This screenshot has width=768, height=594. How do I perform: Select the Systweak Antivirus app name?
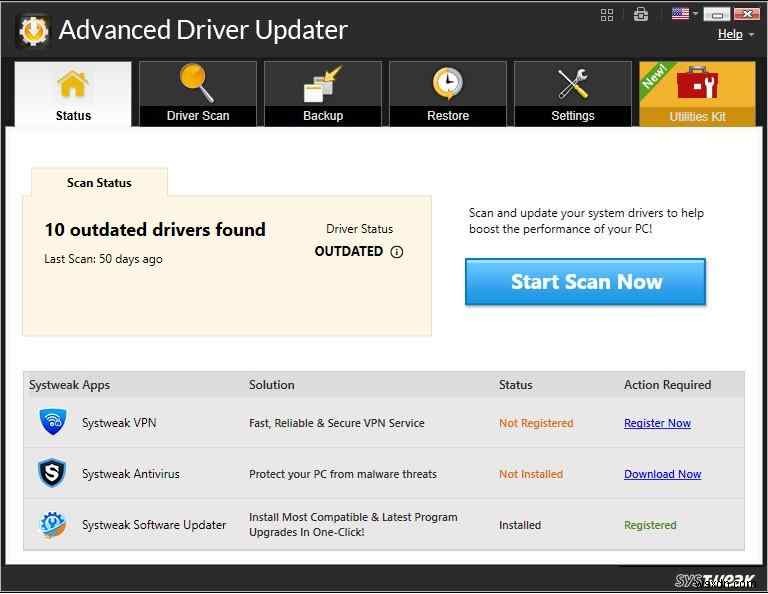click(x=131, y=474)
